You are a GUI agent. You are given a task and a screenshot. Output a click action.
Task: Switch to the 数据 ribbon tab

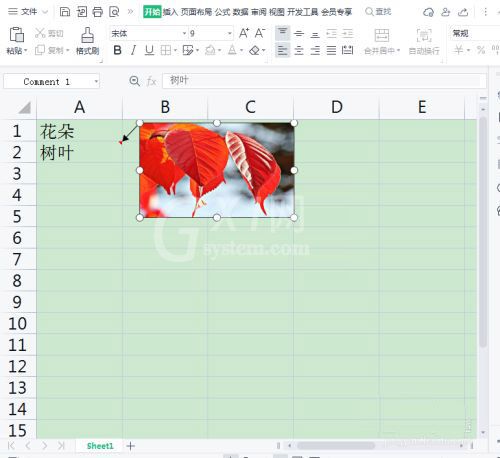point(240,12)
